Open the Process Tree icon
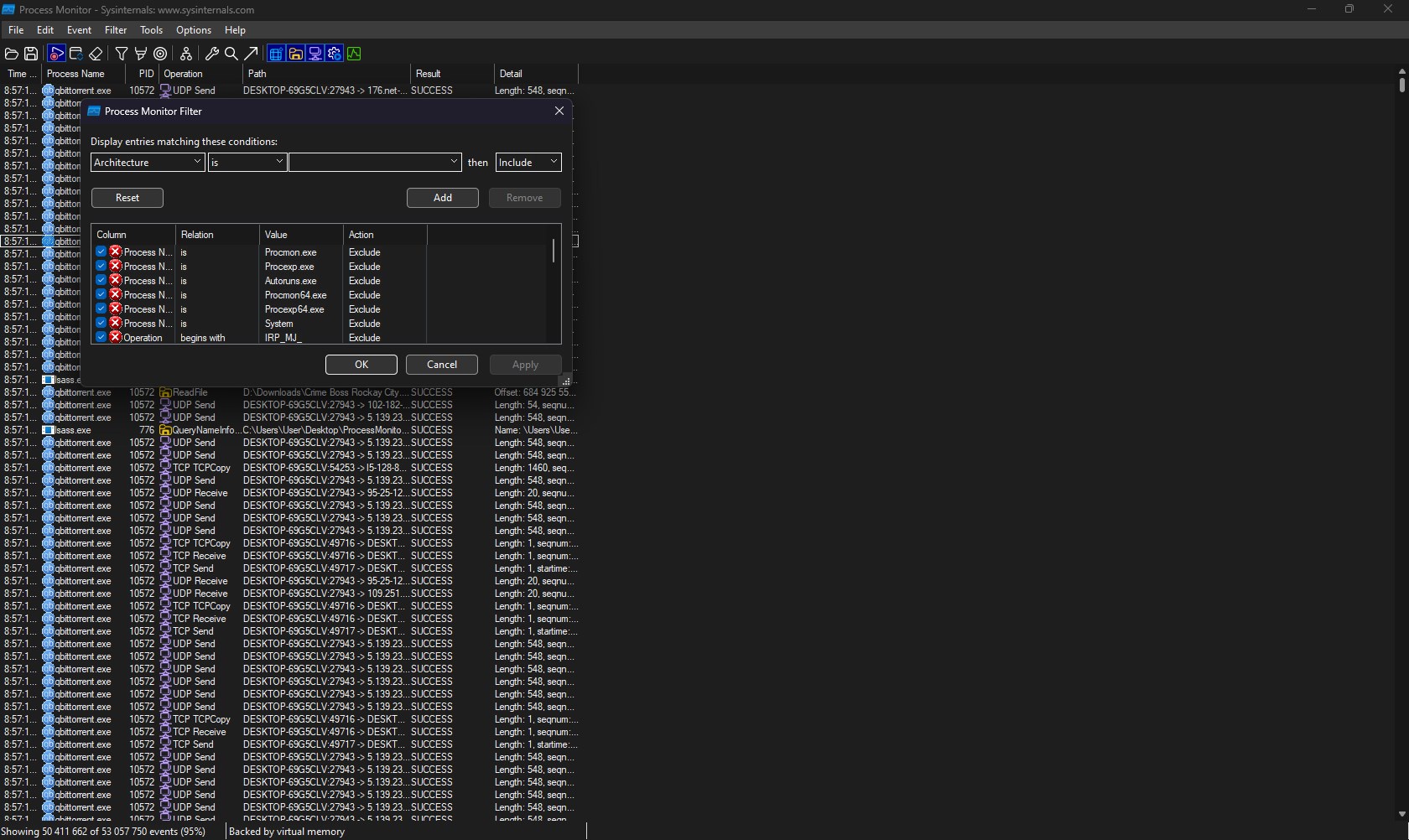The width and height of the screenshot is (1409, 840). point(186,54)
